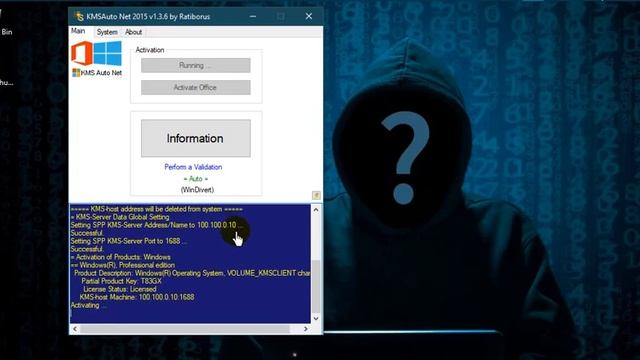The image size is (640, 360).
Task: Click the Perform a Validation link
Action: (x=193, y=167)
